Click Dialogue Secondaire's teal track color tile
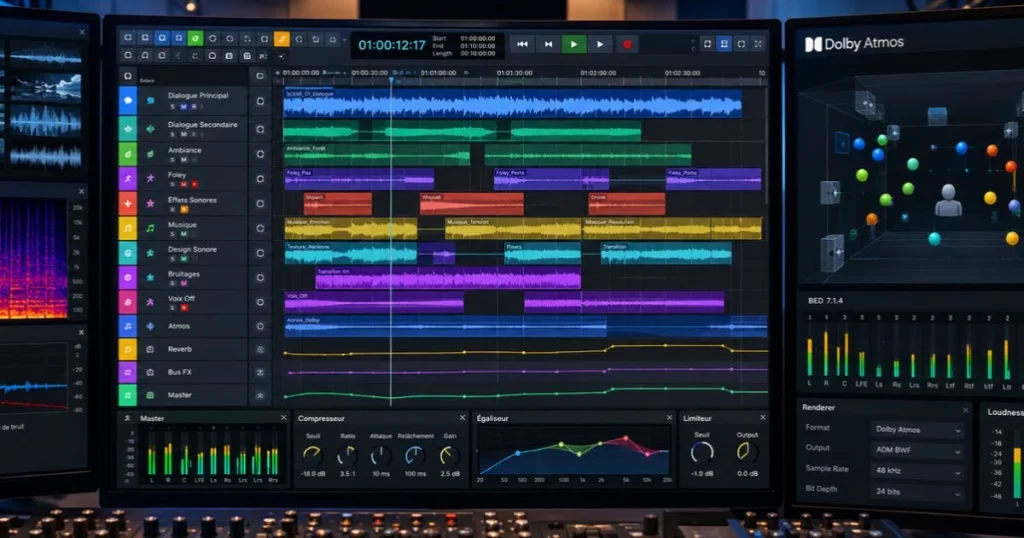Screen dimensions: 1024x538 (x=128, y=129)
